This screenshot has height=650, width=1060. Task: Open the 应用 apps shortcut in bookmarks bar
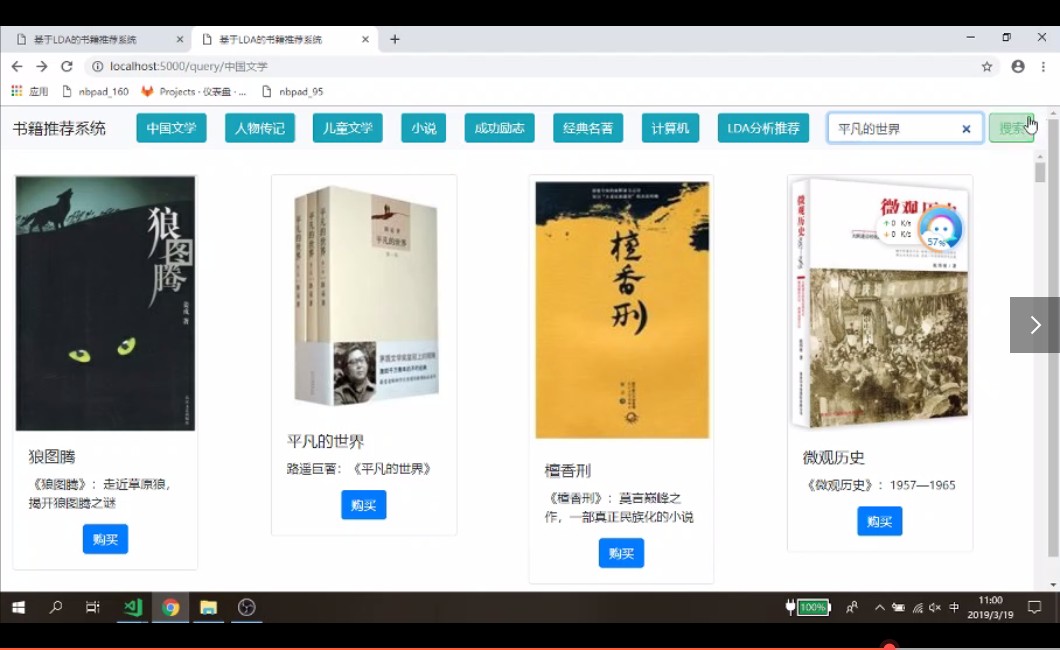click(x=30, y=91)
